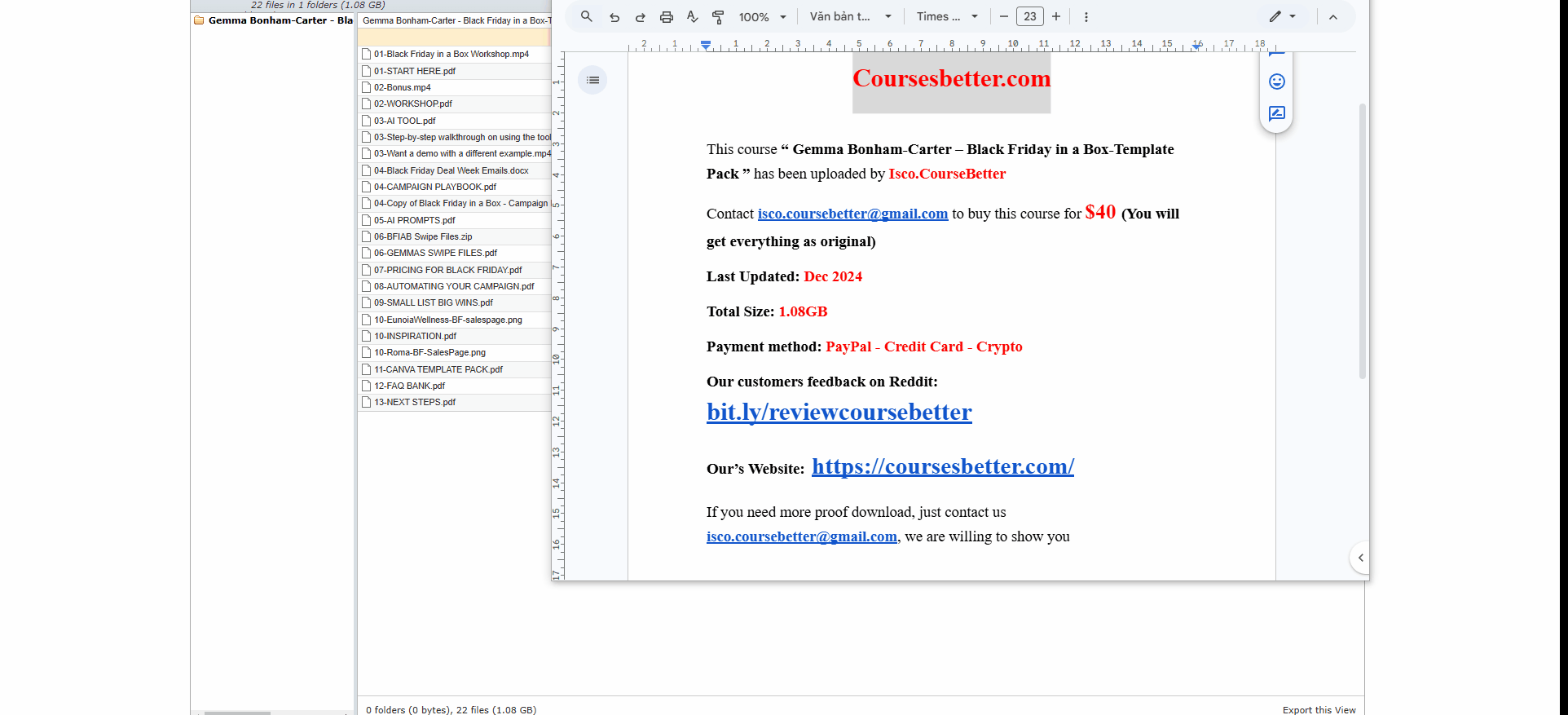Image resolution: width=1568 pixels, height=715 pixels.
Task: Add an emoji reaction
Action: click(x=1276, y=82)
